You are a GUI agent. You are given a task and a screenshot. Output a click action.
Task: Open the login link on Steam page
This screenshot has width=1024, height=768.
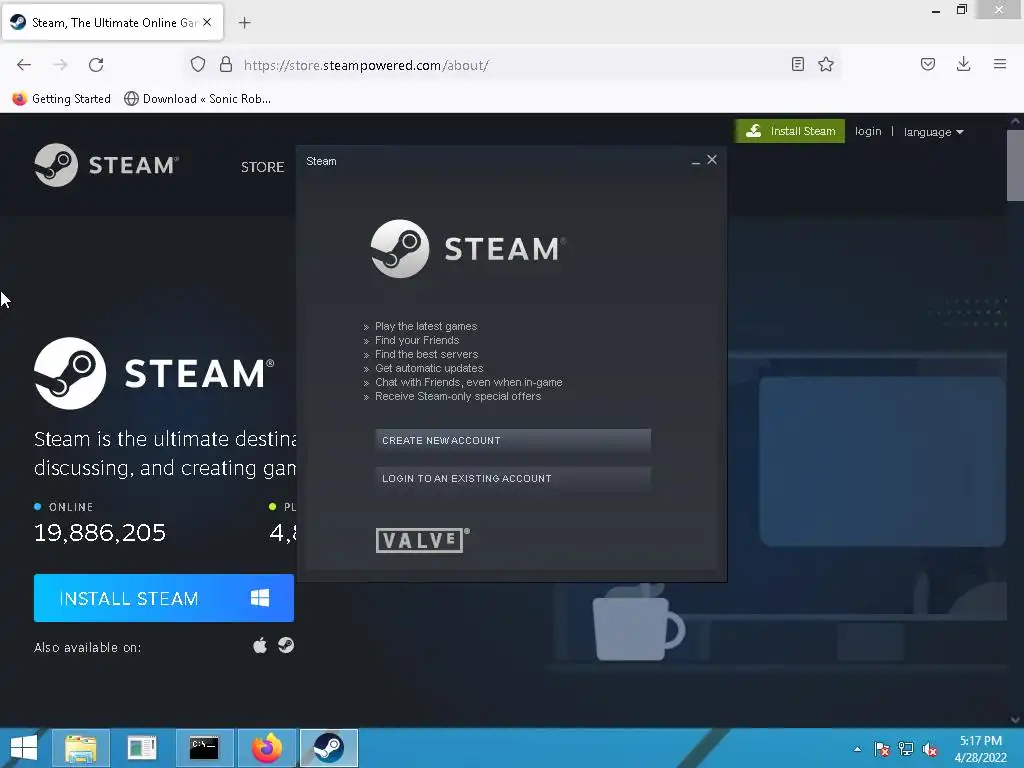pyautogui.click(x=868, y=131)
